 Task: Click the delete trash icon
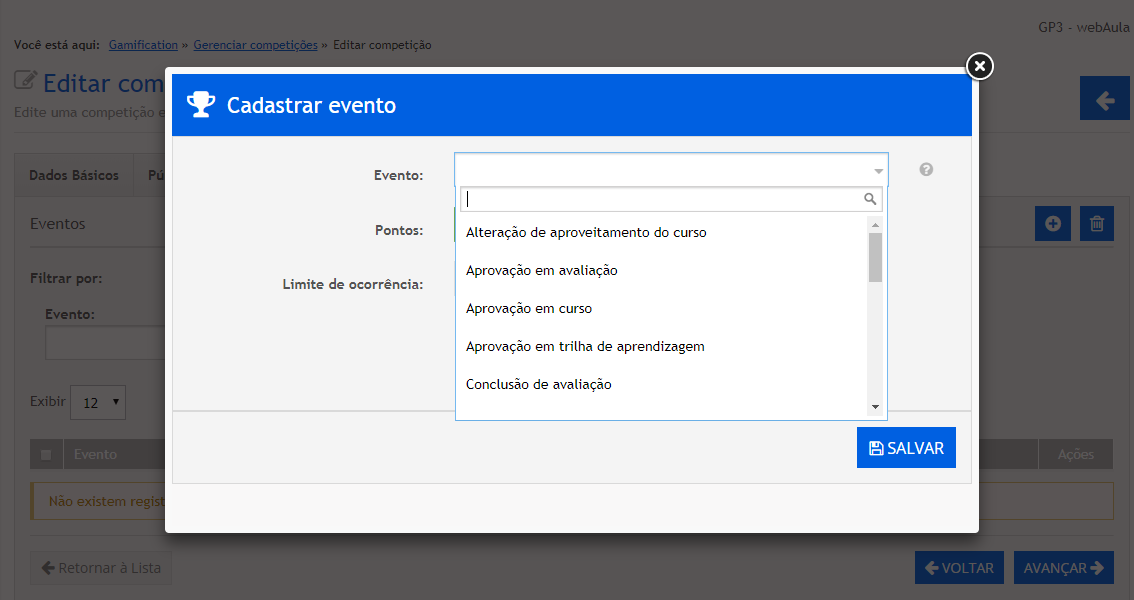tap(1096, 224)
